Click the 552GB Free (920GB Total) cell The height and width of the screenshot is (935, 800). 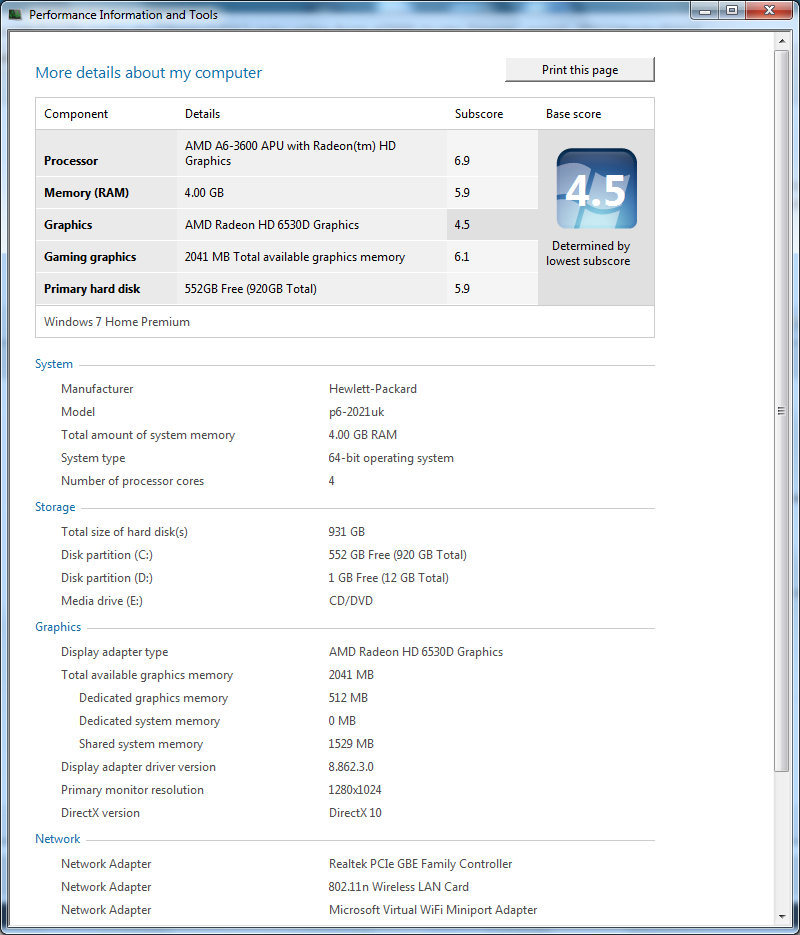pyautogui.click(x=312, y=289)
